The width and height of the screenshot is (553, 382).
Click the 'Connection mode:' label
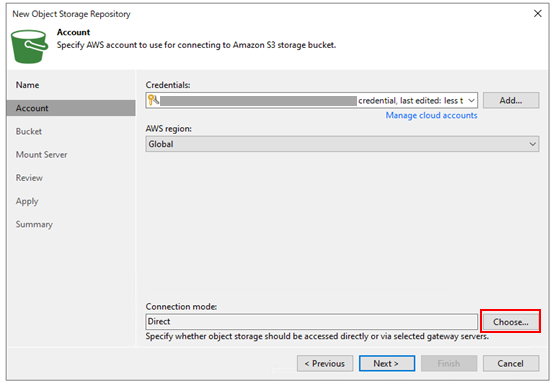181,307
